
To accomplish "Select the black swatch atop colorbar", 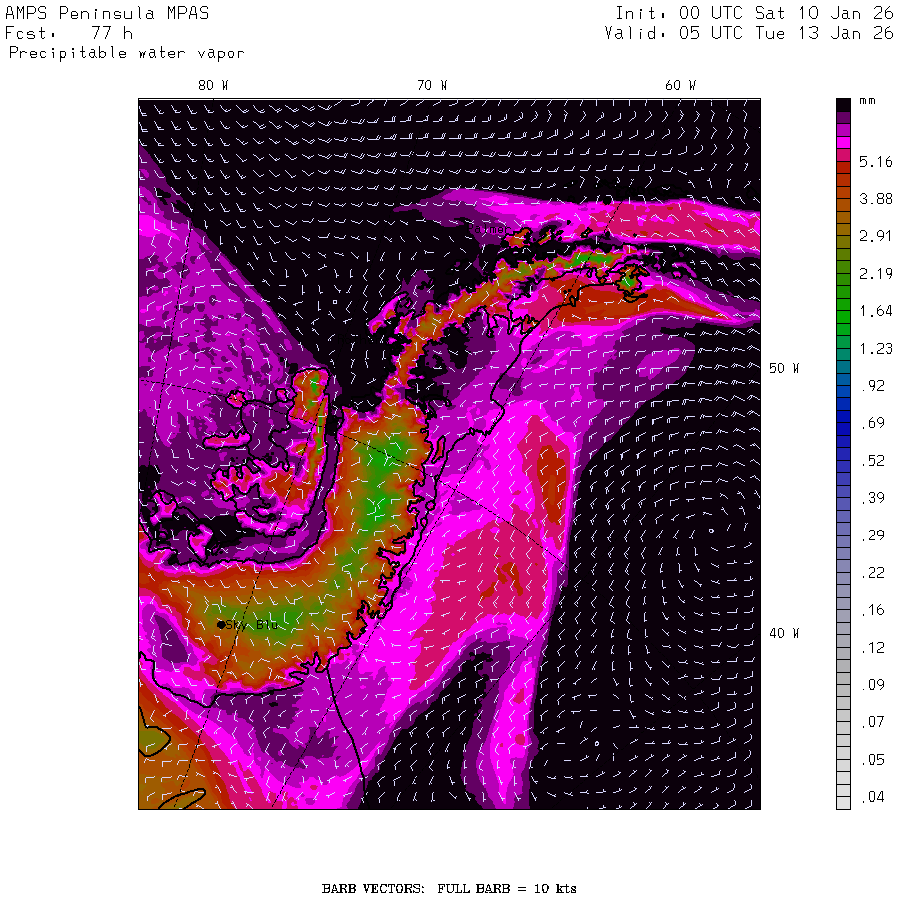I will 843,105.
